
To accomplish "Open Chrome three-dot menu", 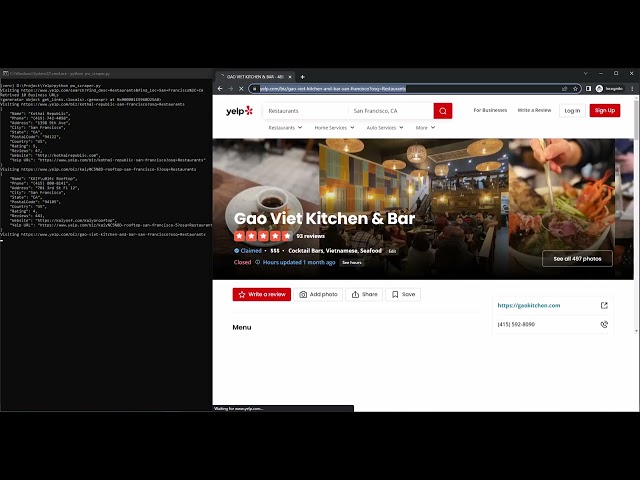I will coord(632,89).
